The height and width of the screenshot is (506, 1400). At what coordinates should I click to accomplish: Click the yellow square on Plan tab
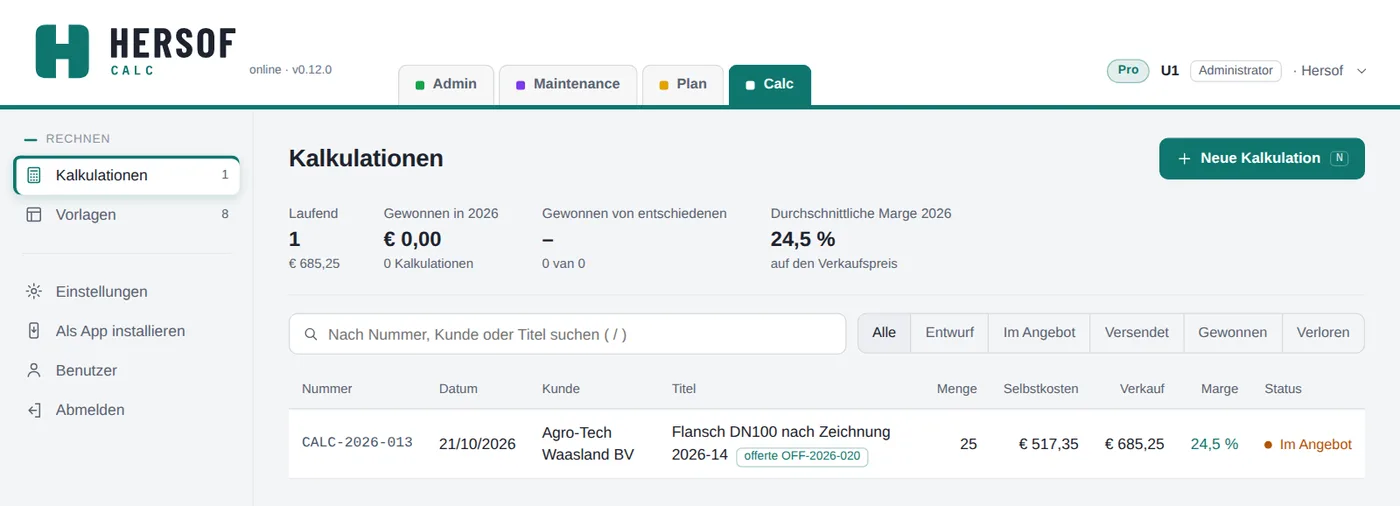point(664,85)
